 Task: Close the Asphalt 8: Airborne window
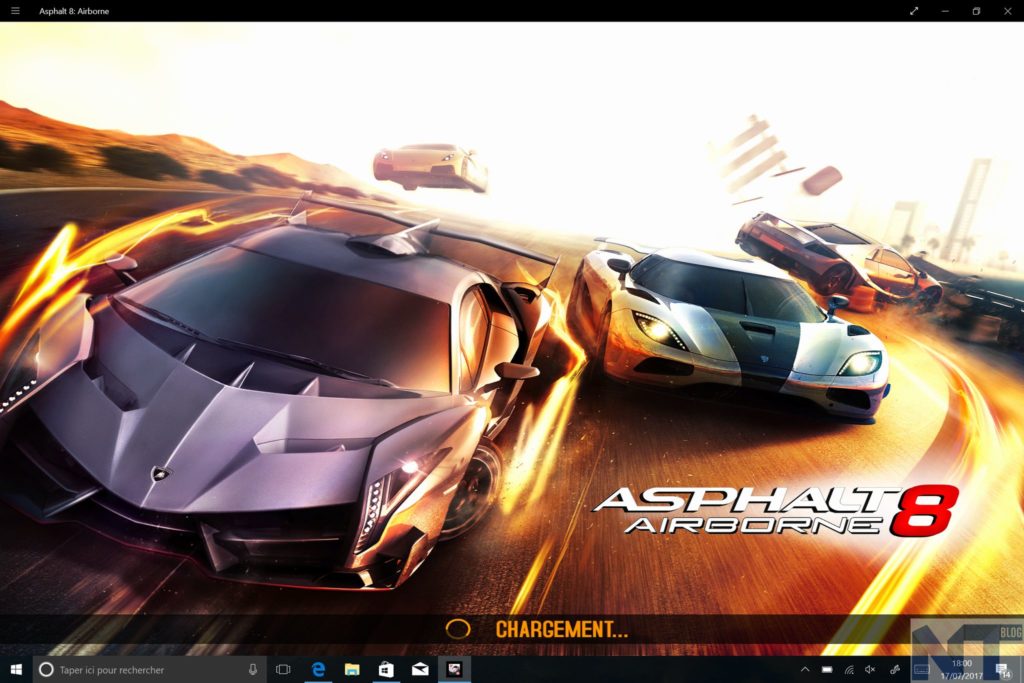point(1008,10)
